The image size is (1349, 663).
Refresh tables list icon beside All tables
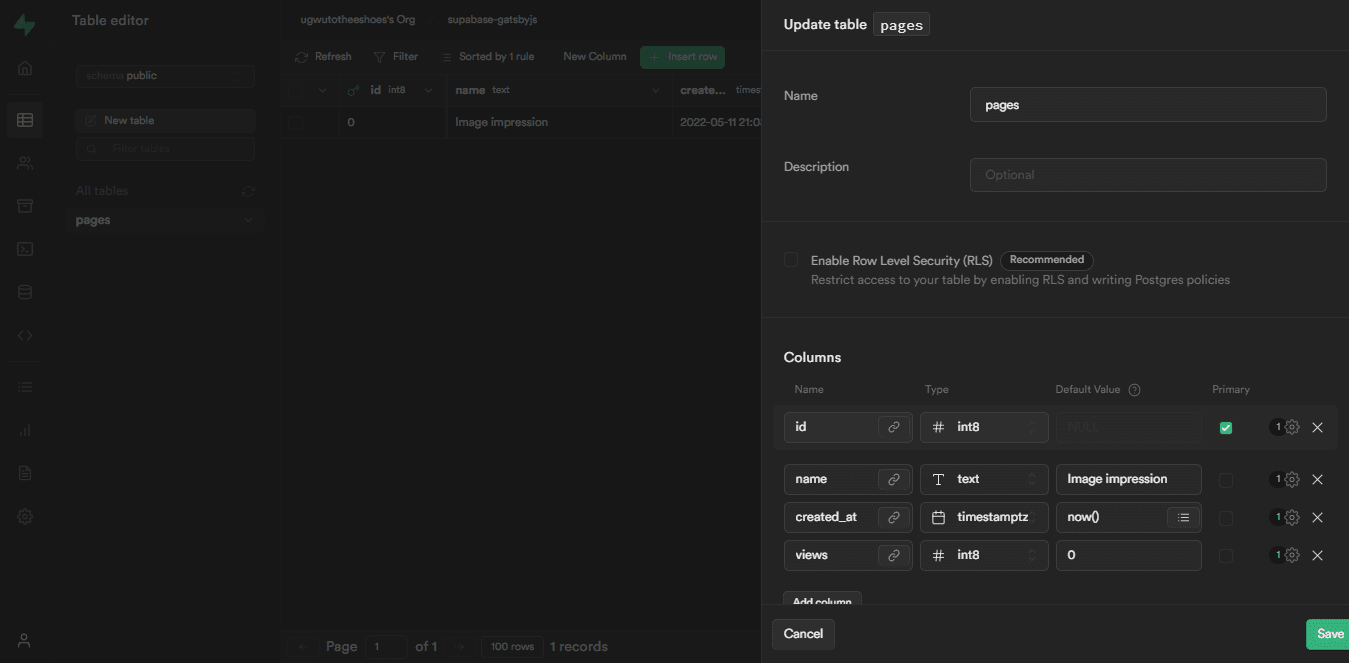click(248, 191)
